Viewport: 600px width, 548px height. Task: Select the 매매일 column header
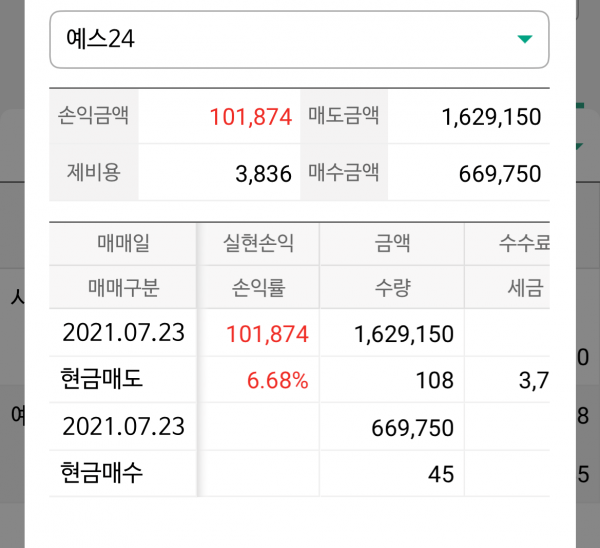tap(123, 243)
